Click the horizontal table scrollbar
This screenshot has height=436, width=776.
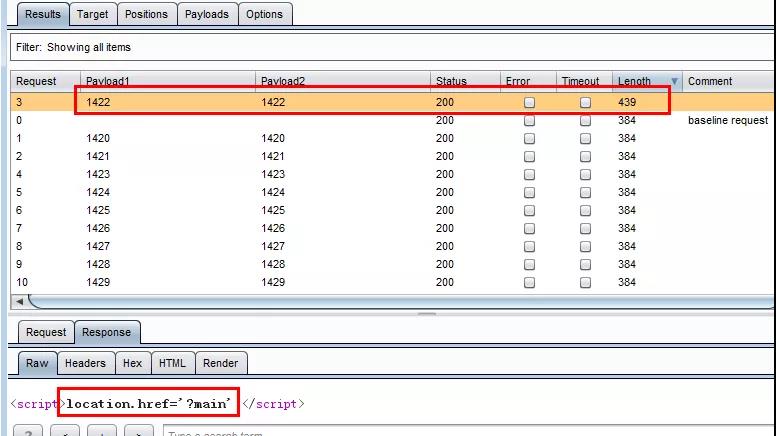(x=401, y=301)
